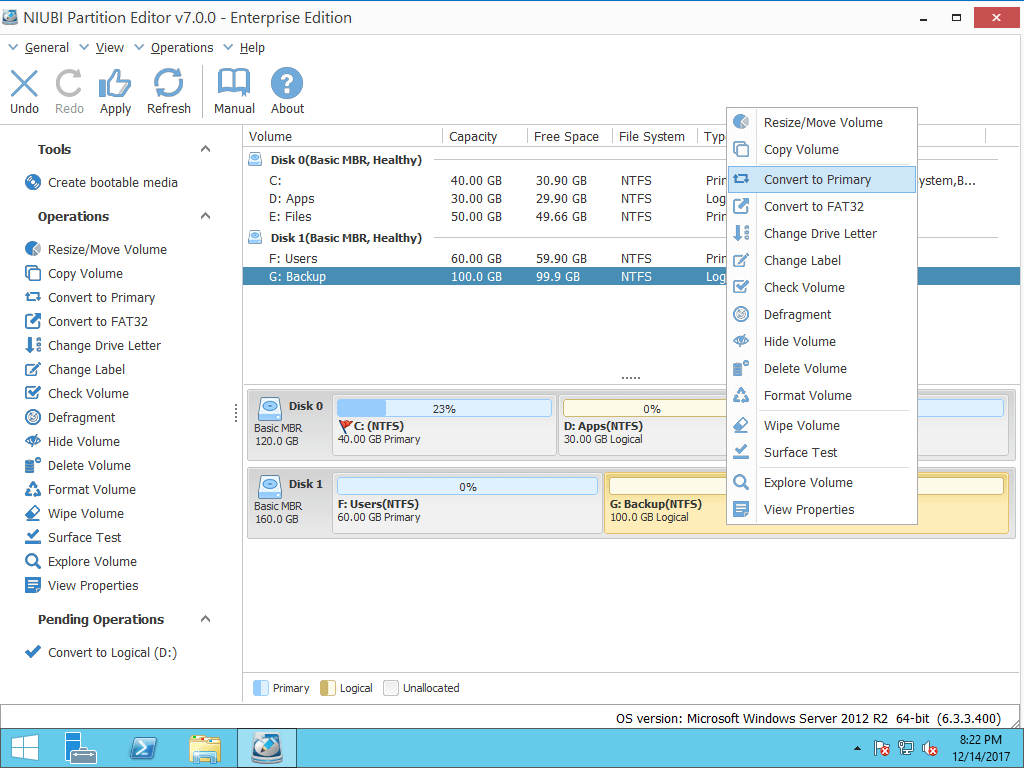Click the network icon in the system tray
This screenshot has height=768, width=1024.
pos(906,748)
